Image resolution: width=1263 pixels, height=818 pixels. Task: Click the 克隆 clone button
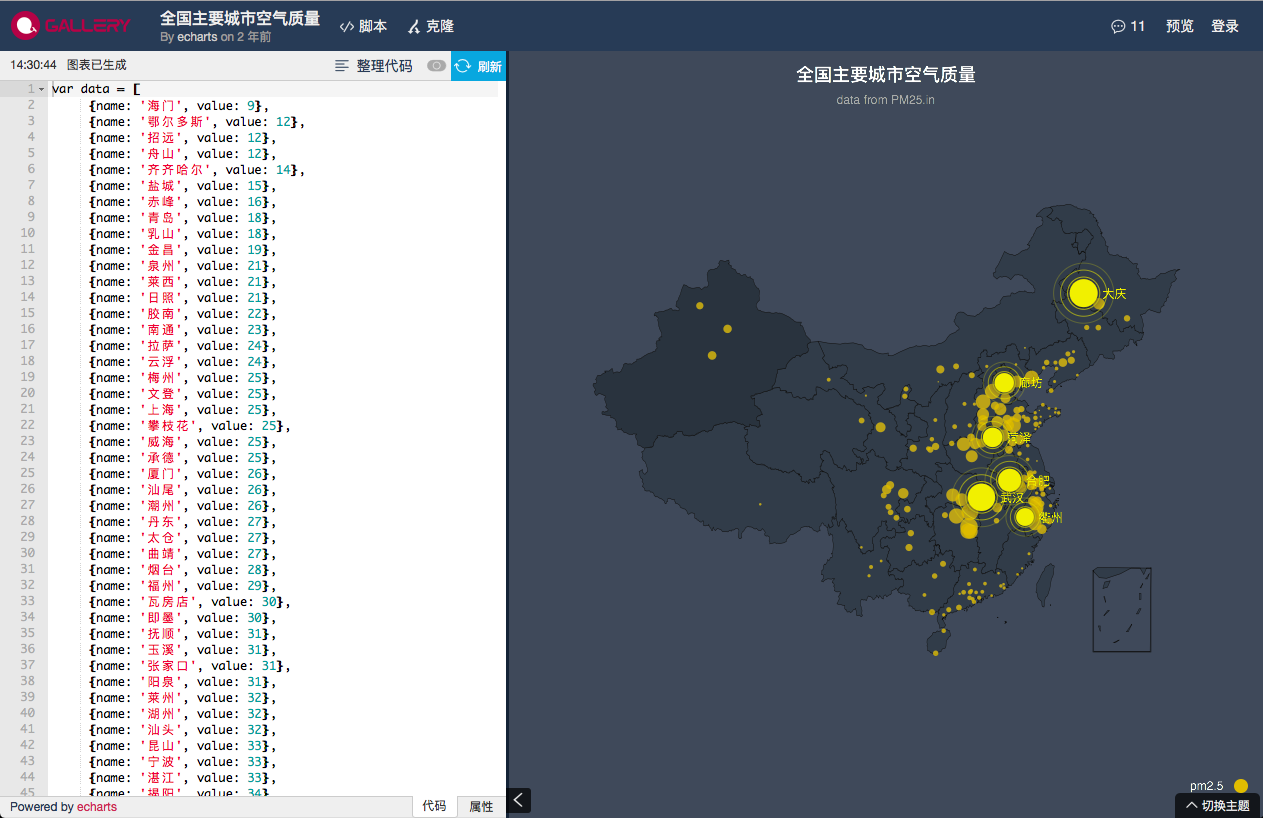pos(430,26)
